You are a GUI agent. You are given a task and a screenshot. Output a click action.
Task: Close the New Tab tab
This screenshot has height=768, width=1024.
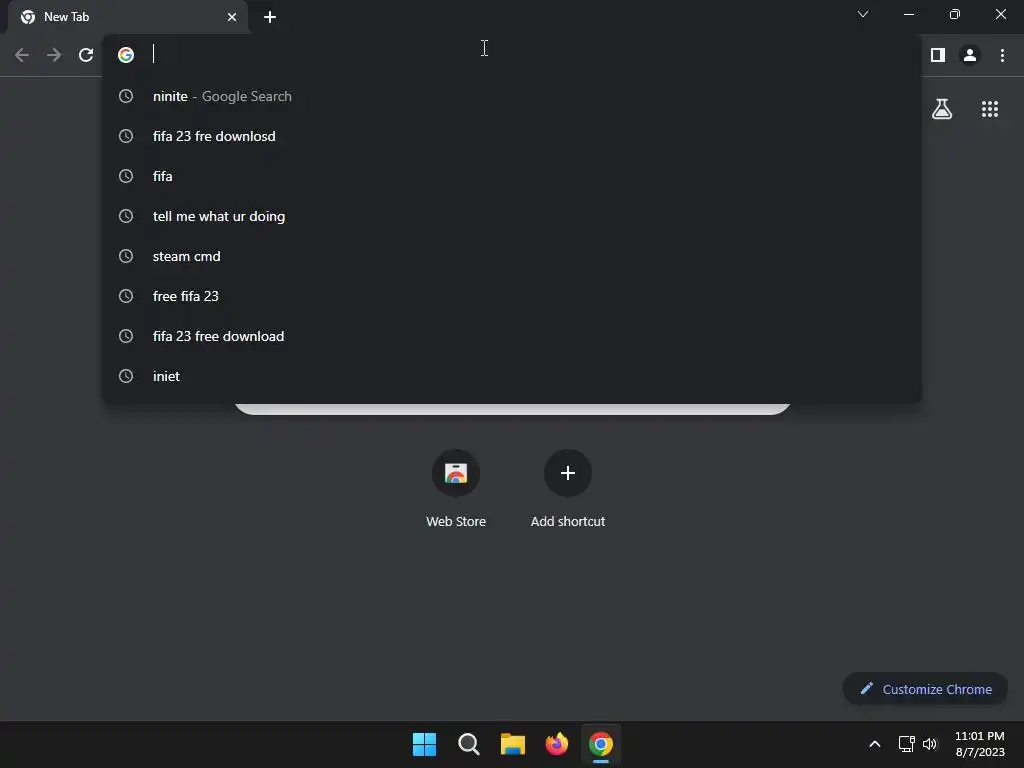(232, 17)
